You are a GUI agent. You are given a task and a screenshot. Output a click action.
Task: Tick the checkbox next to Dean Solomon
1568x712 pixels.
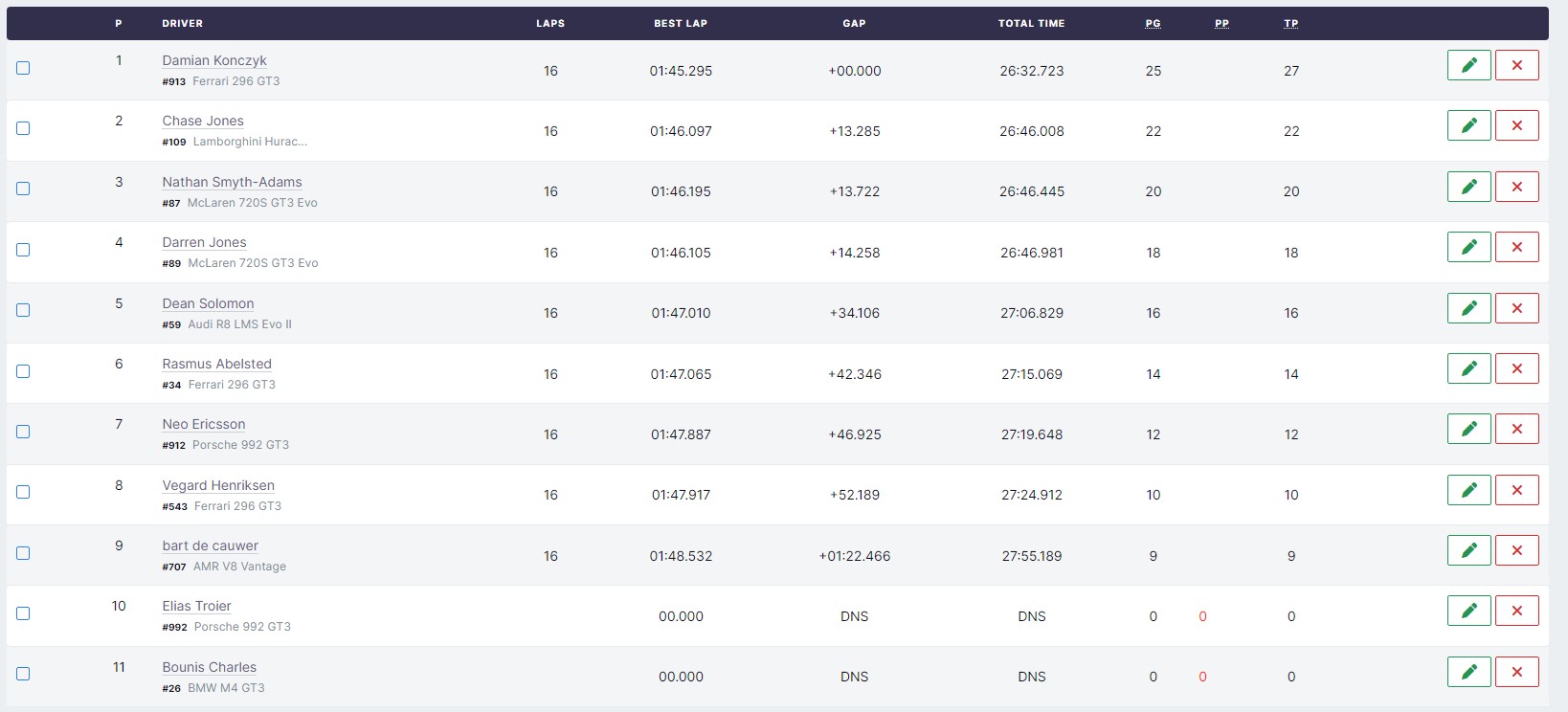tap(23, 310)
